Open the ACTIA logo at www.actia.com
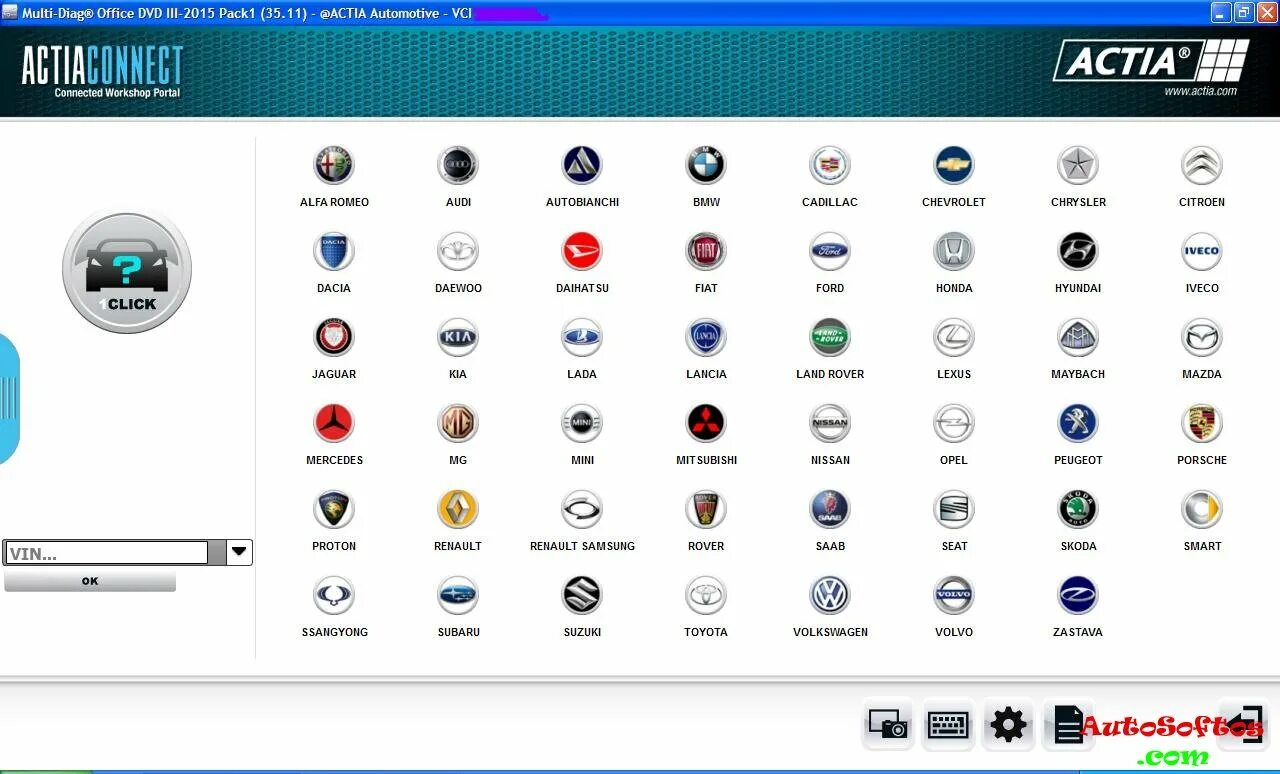The width and height of the screenshot is (1280, 774). 1152,68
